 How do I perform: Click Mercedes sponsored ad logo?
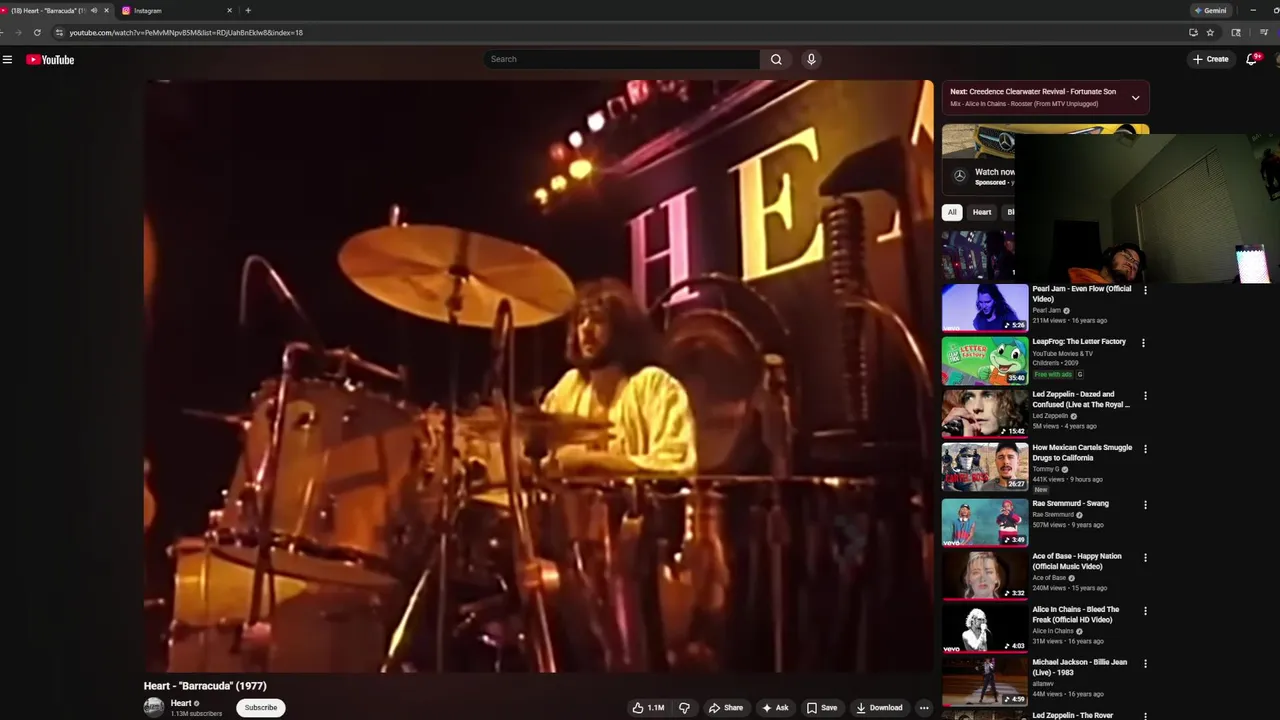point(960,176)
